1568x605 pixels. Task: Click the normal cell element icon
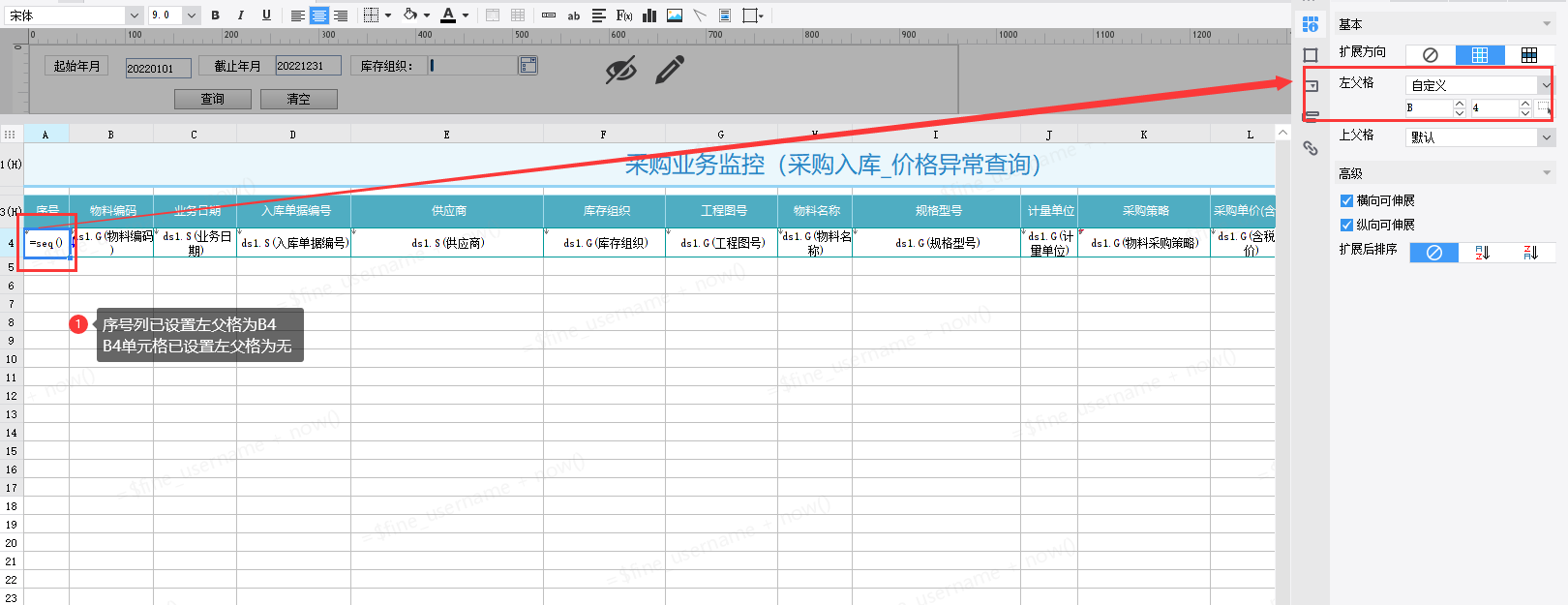point(549,15)
